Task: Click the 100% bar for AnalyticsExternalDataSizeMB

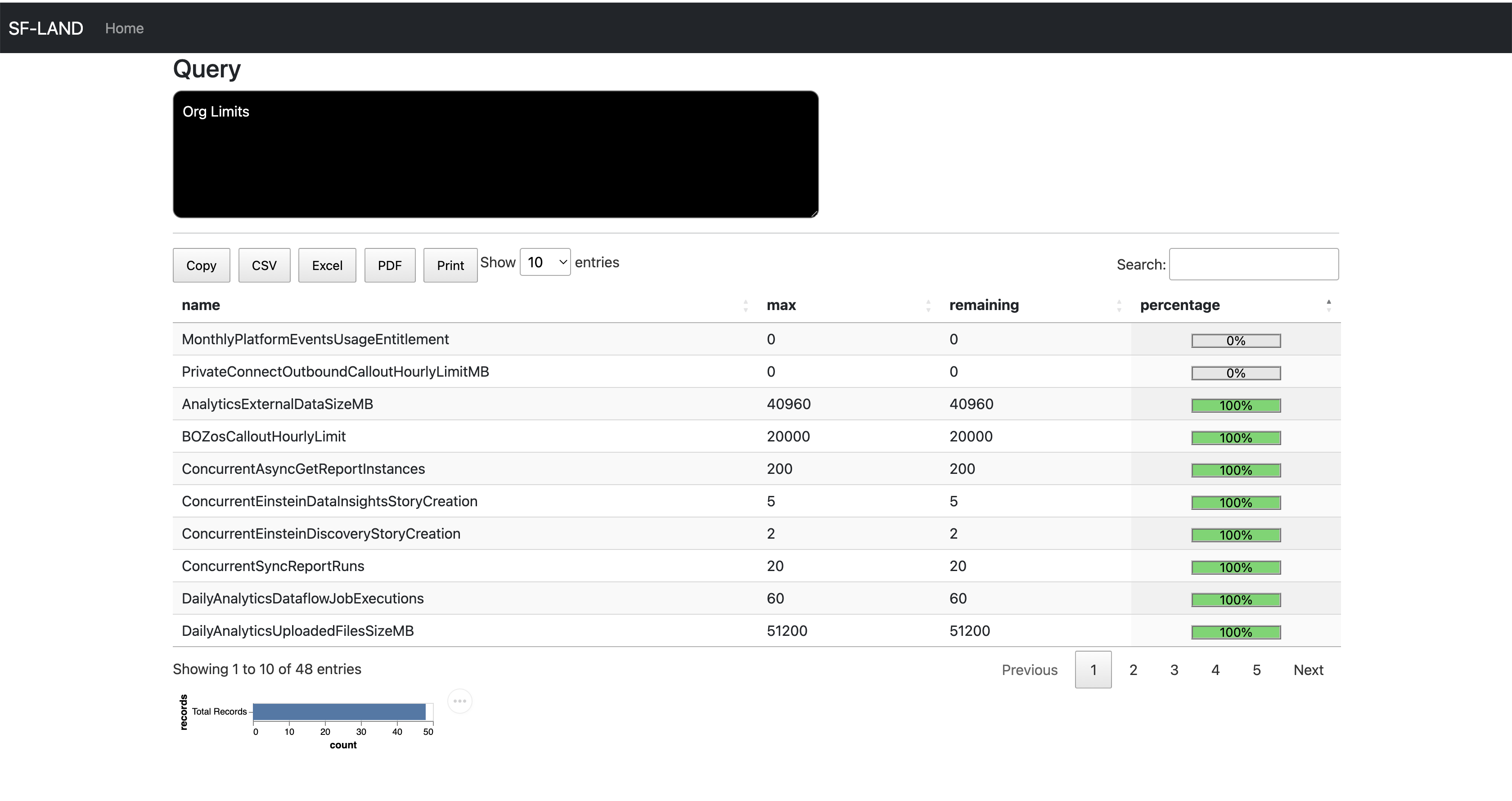Action: tap(1236, 405)
